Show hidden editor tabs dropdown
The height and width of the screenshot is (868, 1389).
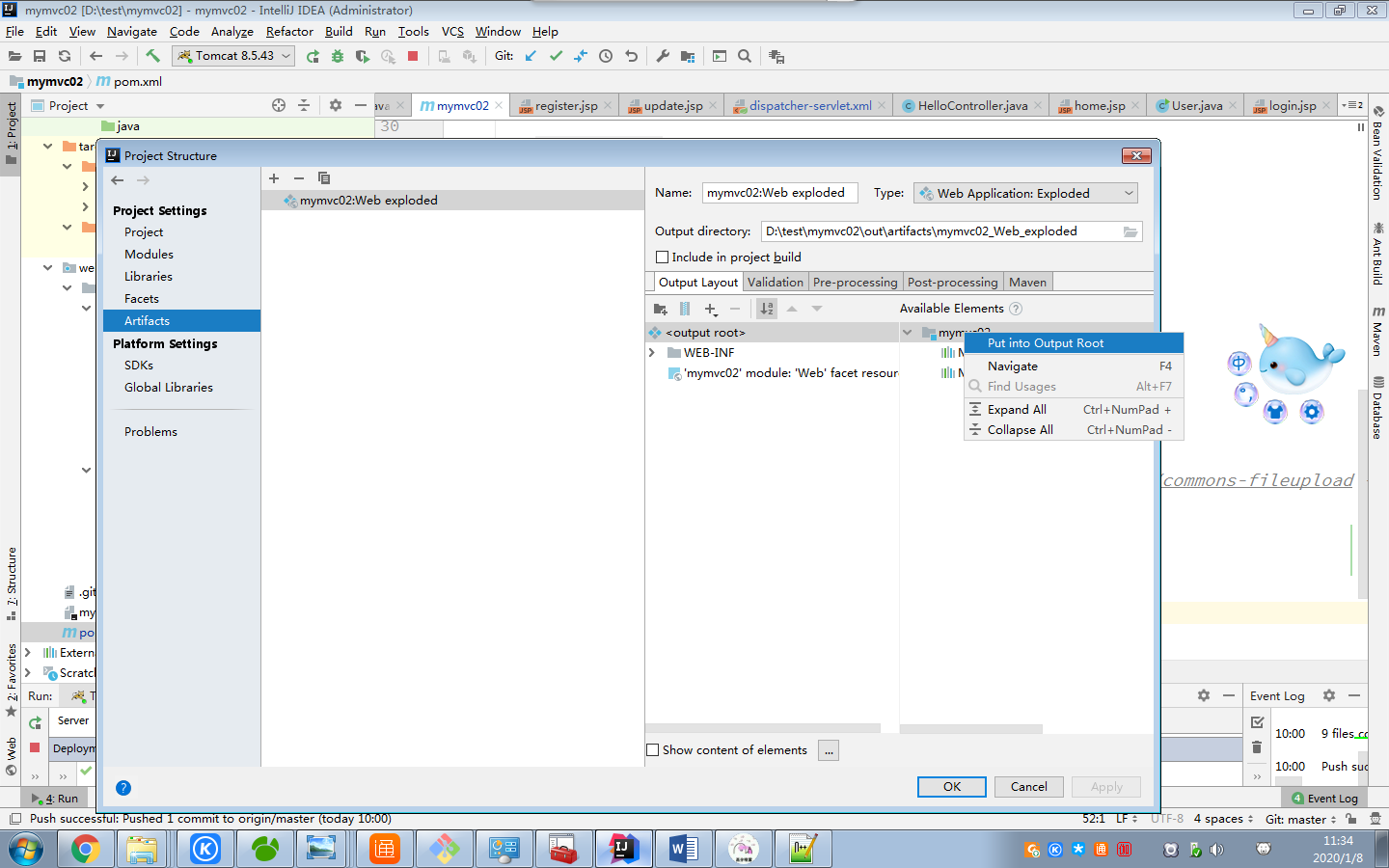tap(1354, 105)
